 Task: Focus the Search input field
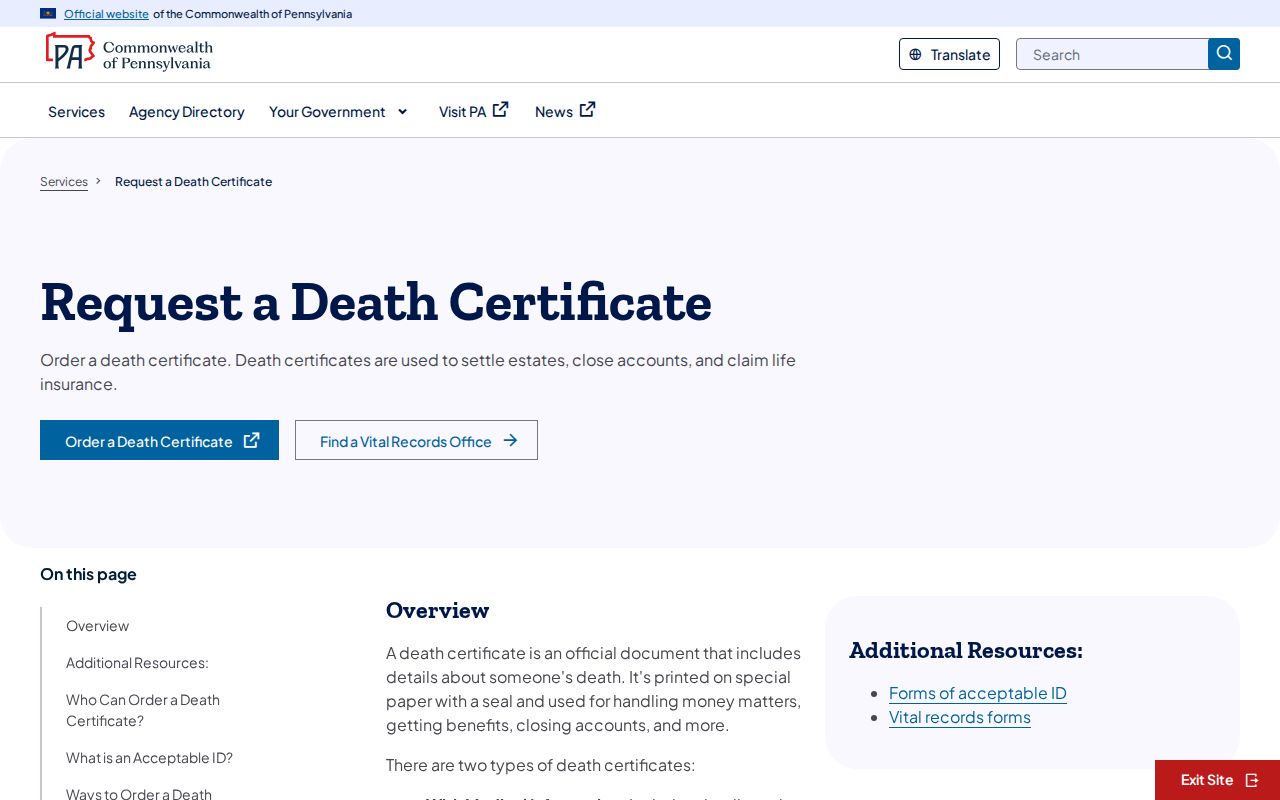tap(1112, 54)
